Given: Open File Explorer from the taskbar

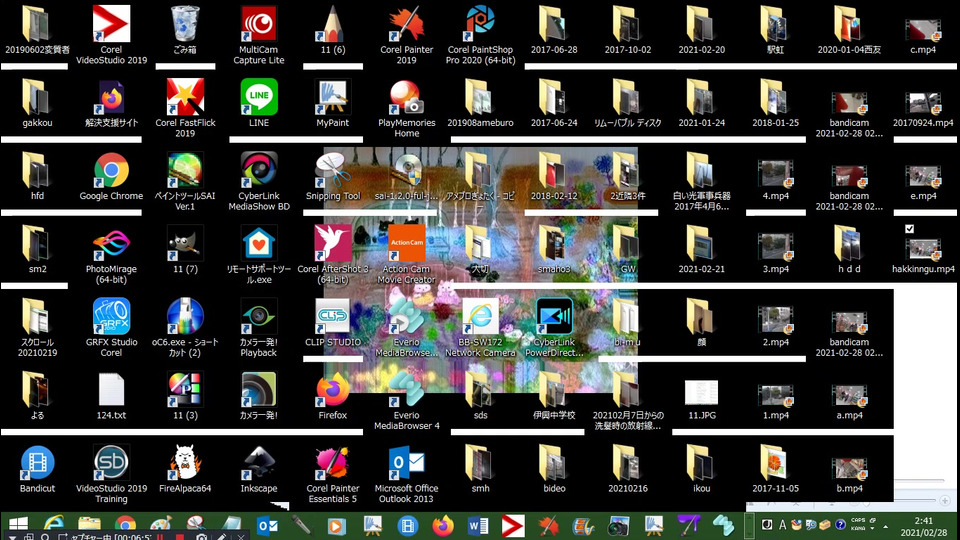Looking at the screenshot, I should 89,525.
